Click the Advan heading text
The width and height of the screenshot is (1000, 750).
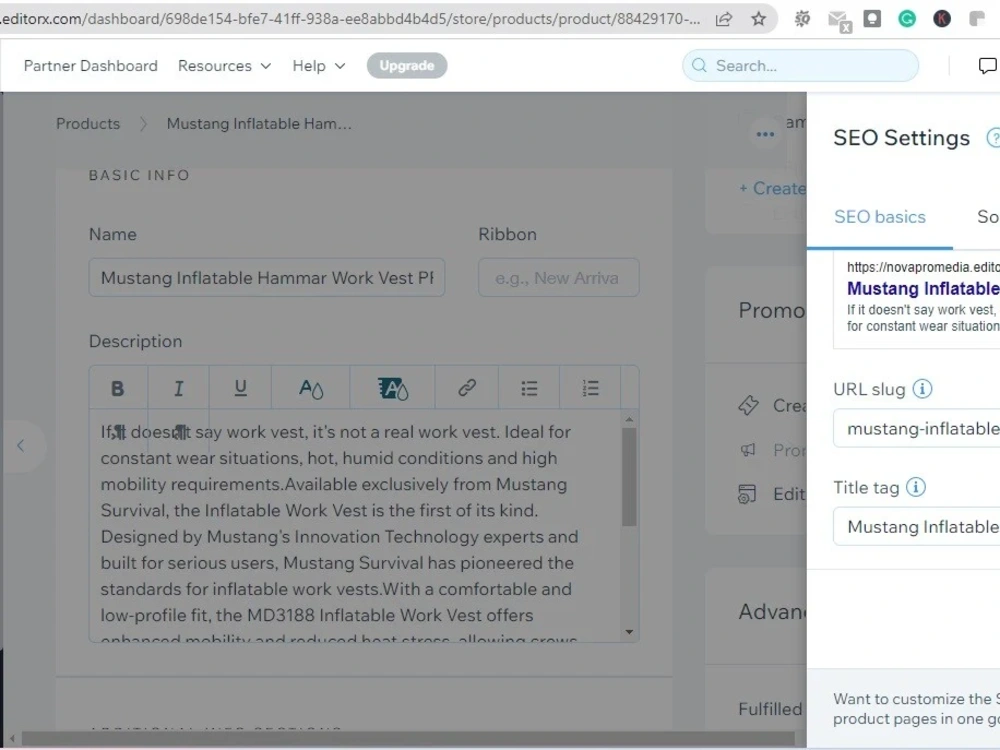click(772, 612)
